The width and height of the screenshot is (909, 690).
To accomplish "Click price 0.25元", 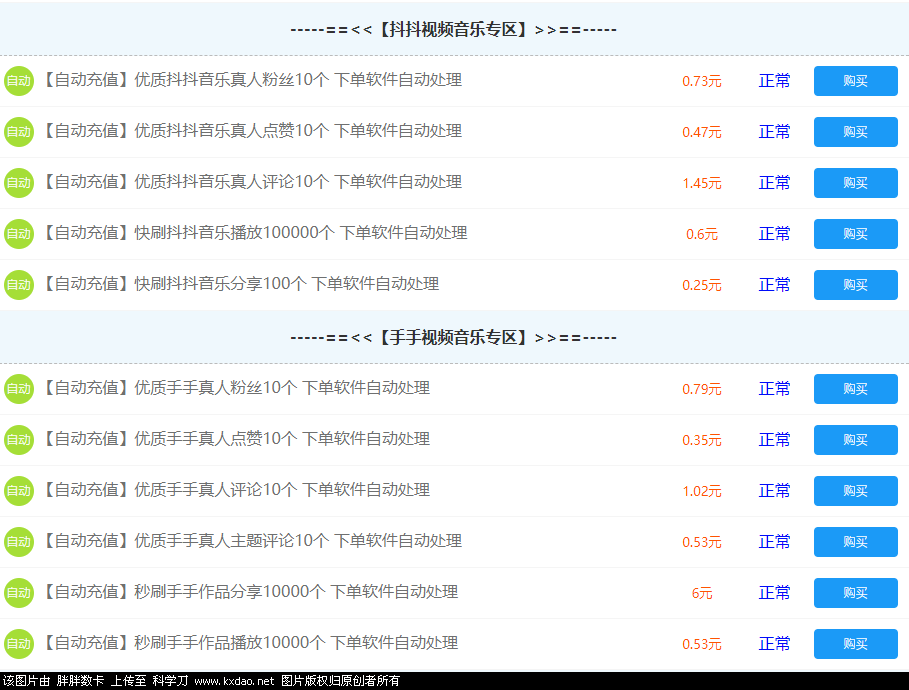I will [702, 285].
